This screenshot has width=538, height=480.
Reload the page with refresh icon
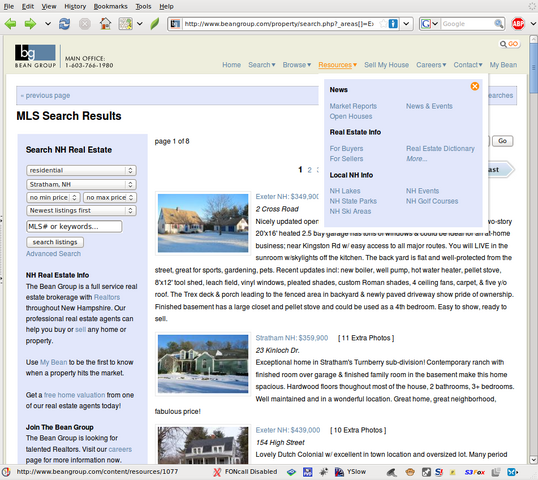tap(64, 24)
